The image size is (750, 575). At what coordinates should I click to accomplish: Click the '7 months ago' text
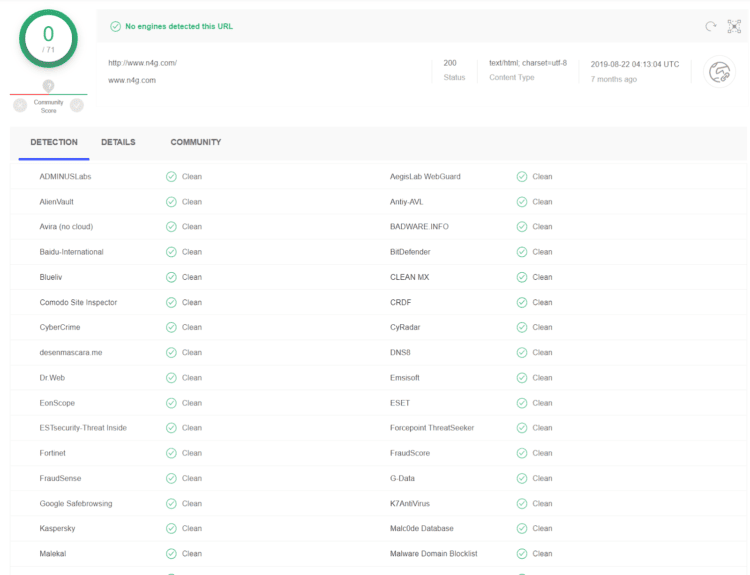click(x=614, y=79)
